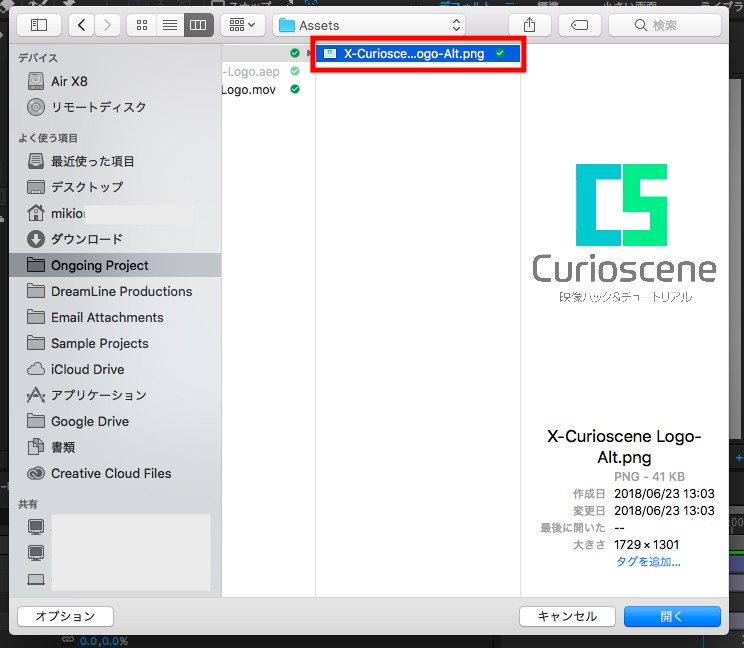
Task: Go back with the left chevron button
Action: (x=82, y=25)
